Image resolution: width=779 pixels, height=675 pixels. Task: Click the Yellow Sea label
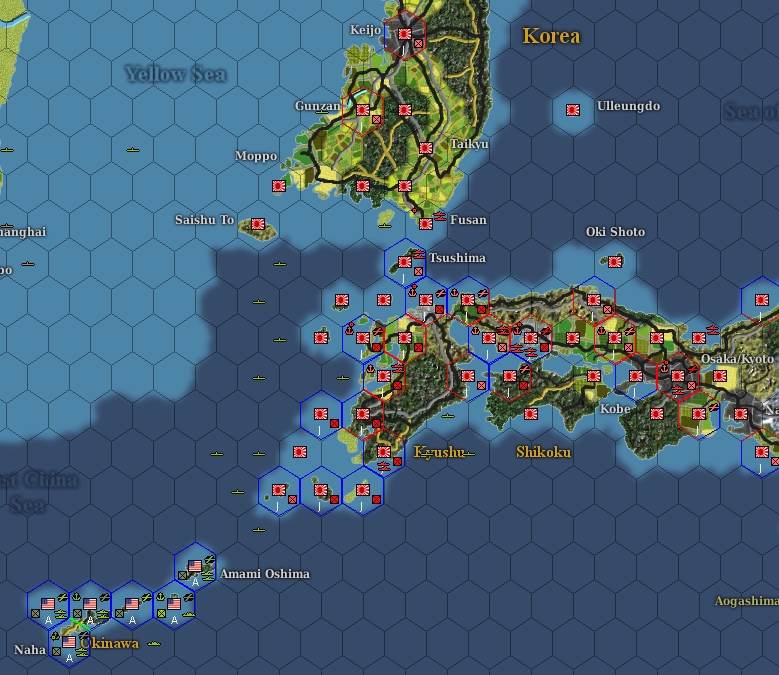click(175, 74)
